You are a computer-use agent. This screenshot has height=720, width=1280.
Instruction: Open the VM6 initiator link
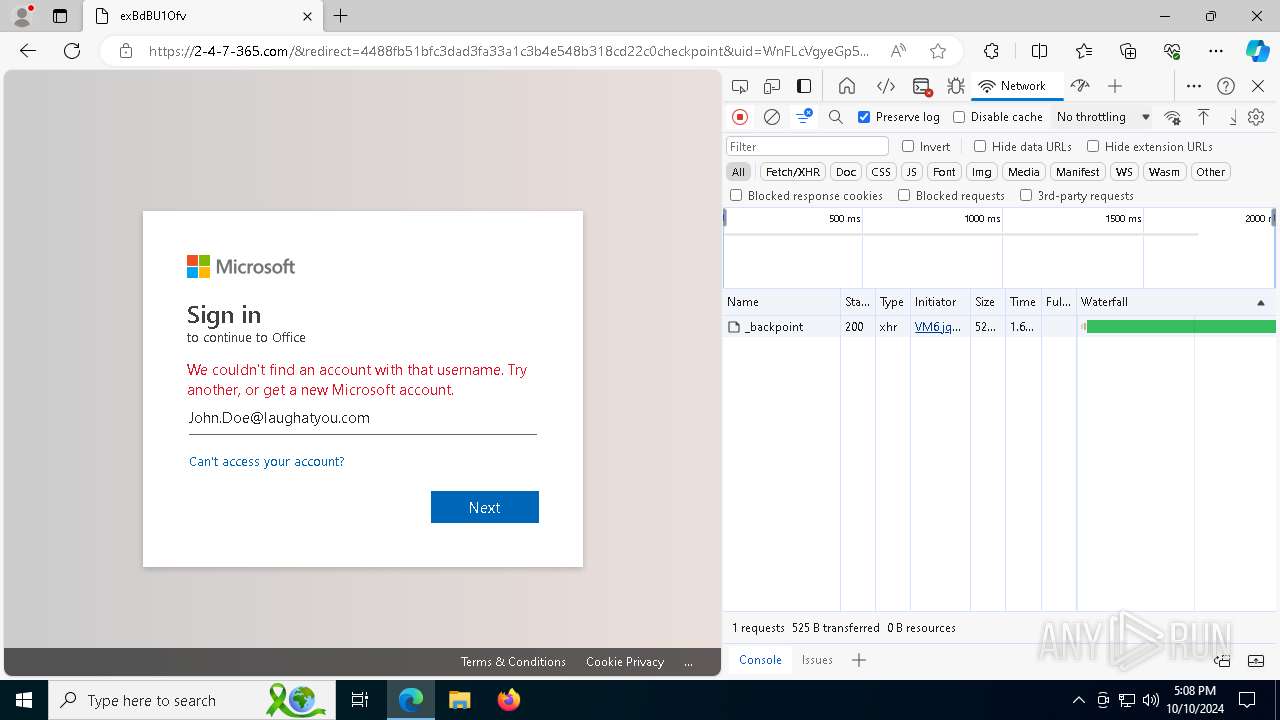(x=938, y=327)
